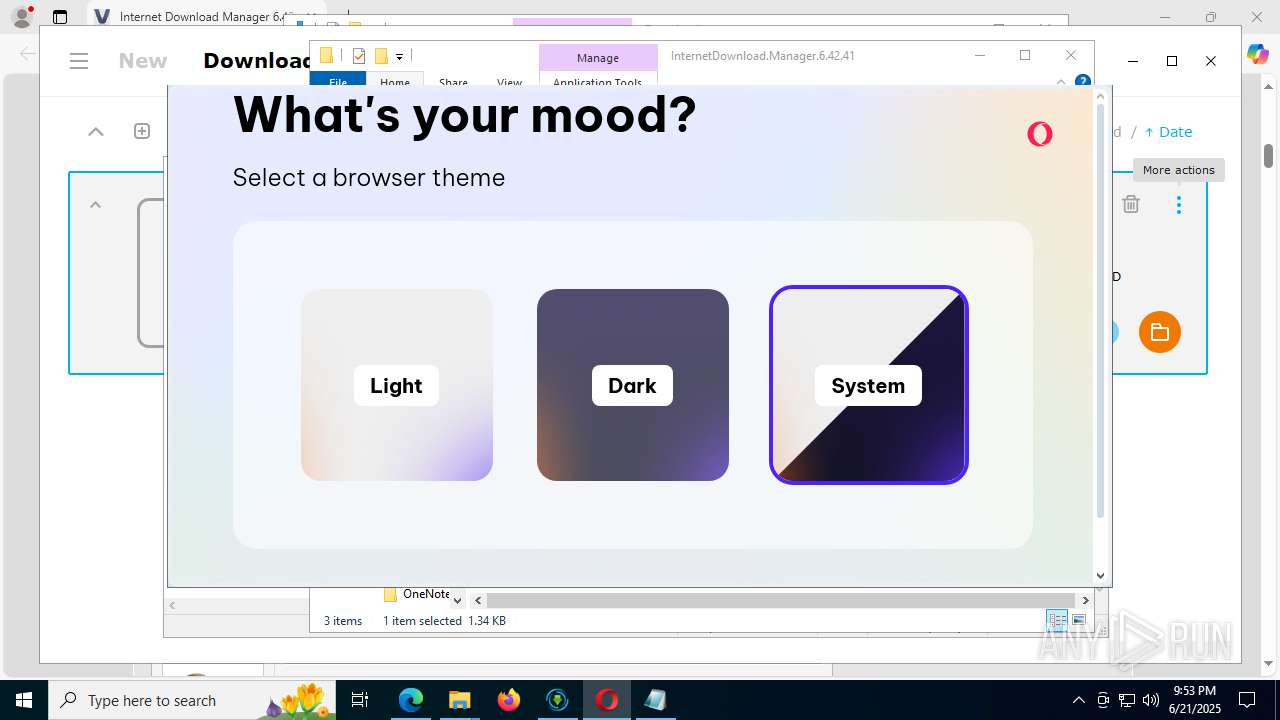Image resolution: width=1280 pixels, height=720 pixels.
Task: Open network settings in system tray
Action: pos(1127,700)
